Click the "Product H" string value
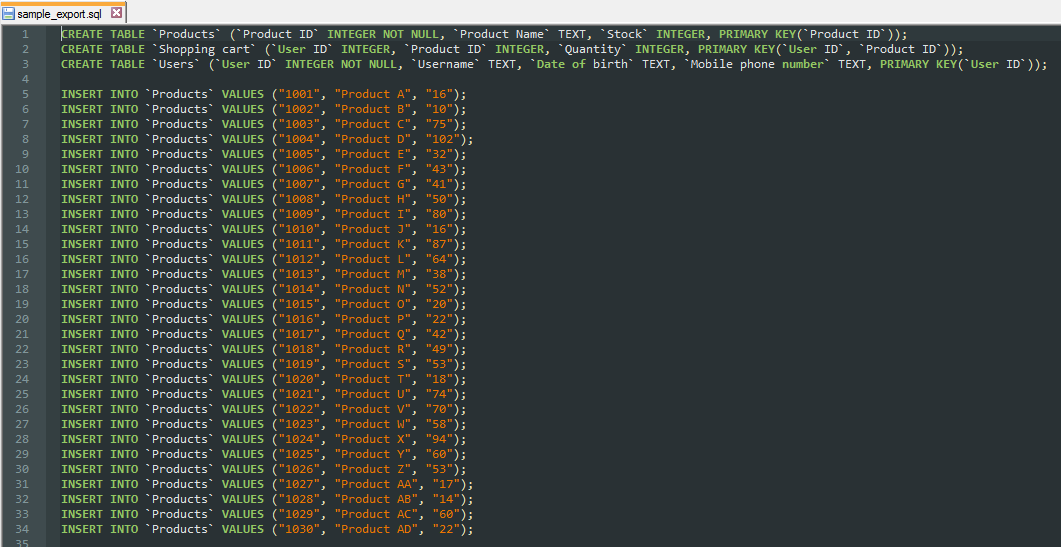The width and height of the screenshot is (1061, 547). [x=373, y=199]
